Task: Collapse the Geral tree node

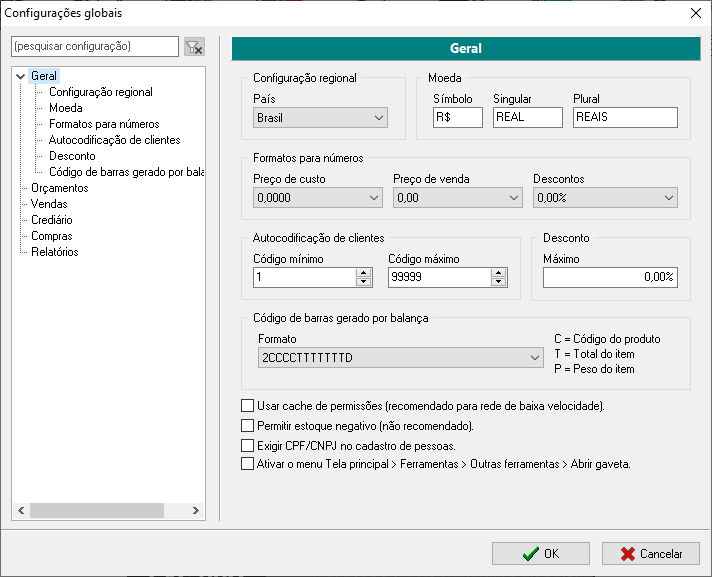Action: point(20,76)
